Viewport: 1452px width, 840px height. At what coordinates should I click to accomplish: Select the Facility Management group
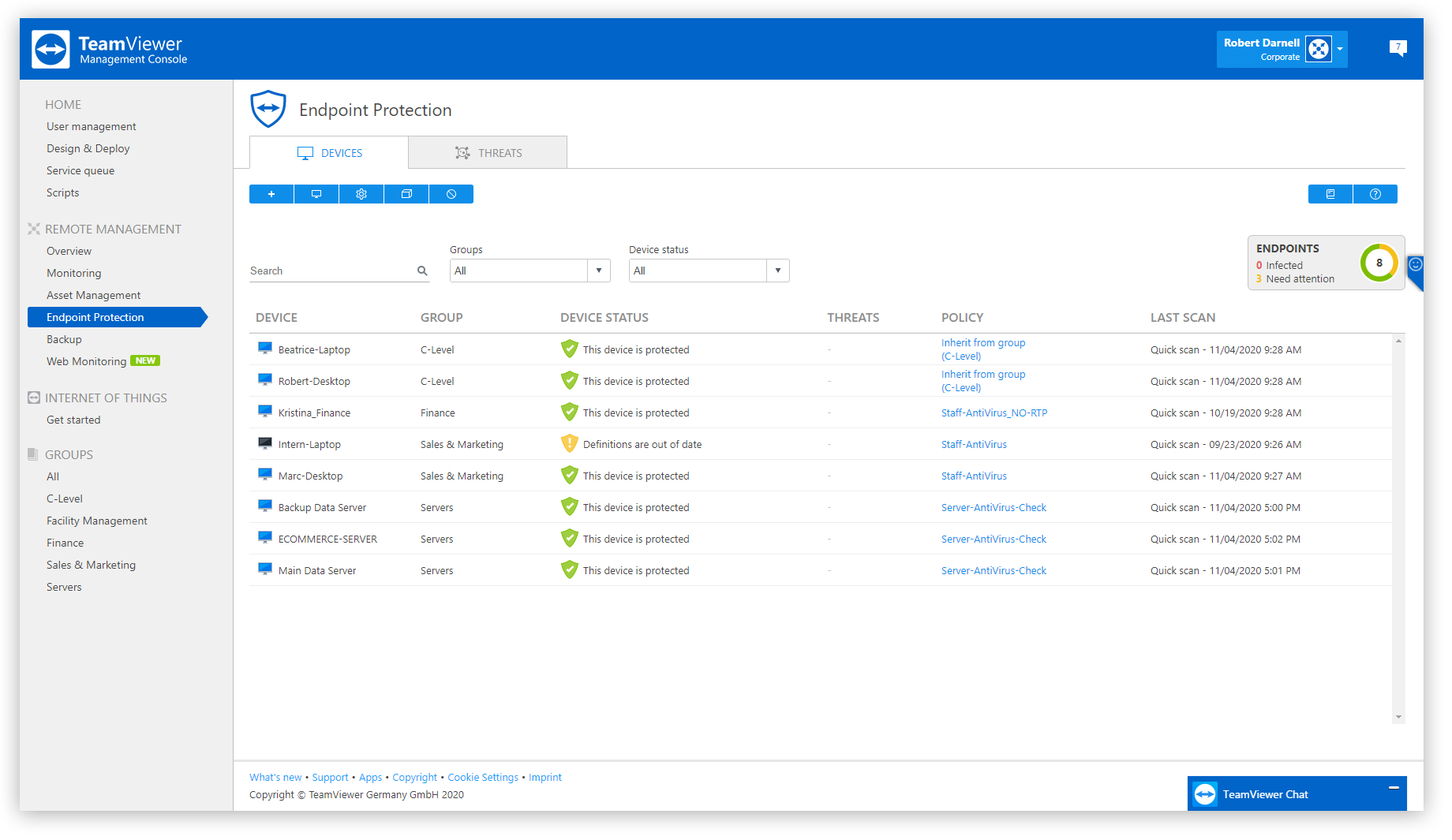(96, 521)
